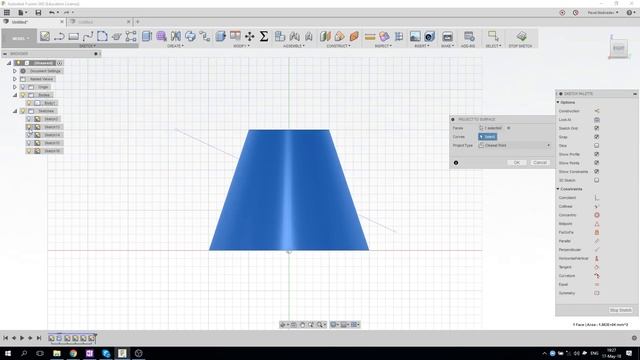
Task: Expand the Origin tree node
Action: (x=15, y=87)
